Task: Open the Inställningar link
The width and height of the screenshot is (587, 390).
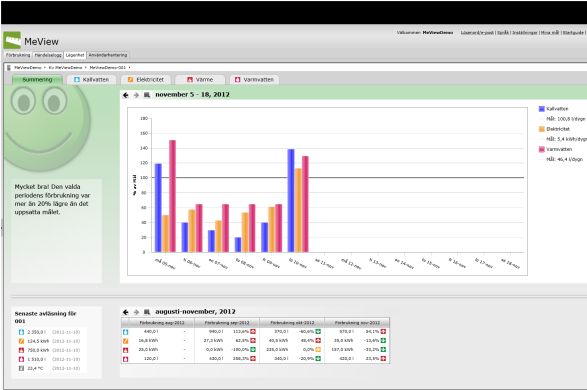Action: [x=524, y=33]
